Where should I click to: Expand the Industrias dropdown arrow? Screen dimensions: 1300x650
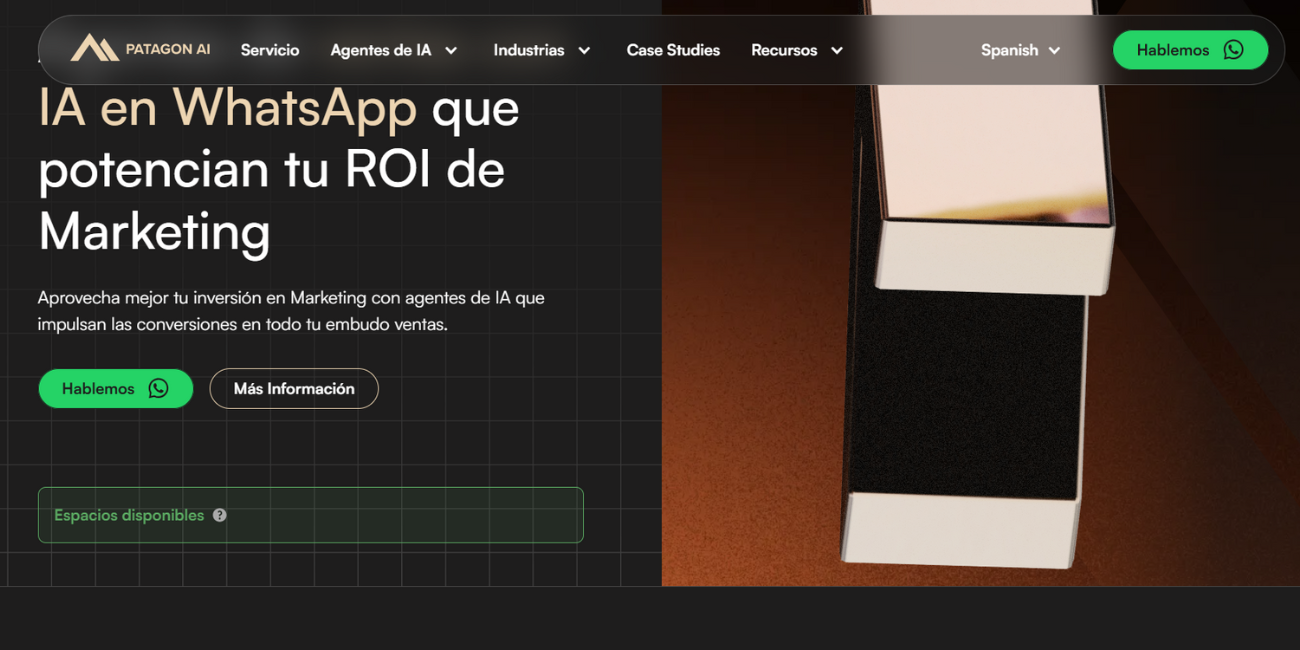point(584,50)
